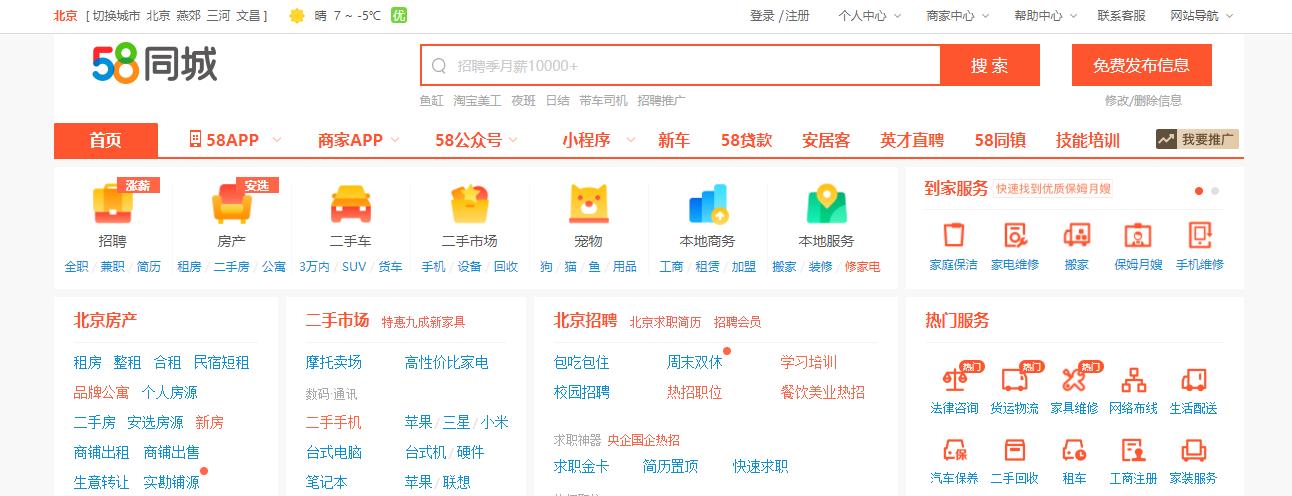
Task: Select the 保姆月嫂 service icon
Action: pyautogui.click(x=1137, y=235)
